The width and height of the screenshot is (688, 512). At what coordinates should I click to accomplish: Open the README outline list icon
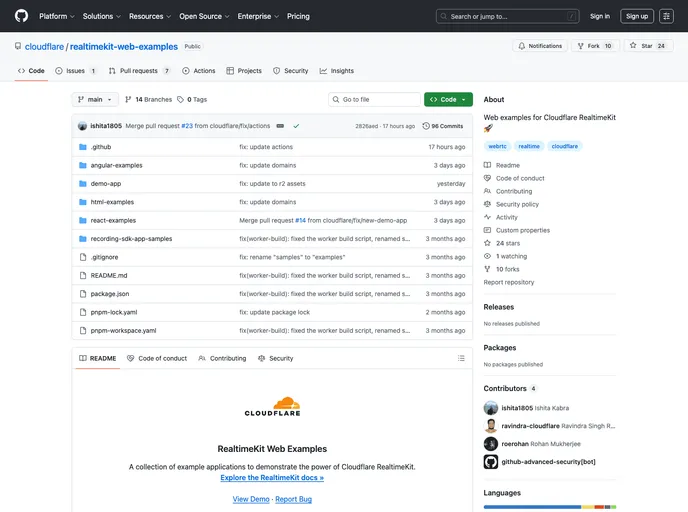click(461, 358)
